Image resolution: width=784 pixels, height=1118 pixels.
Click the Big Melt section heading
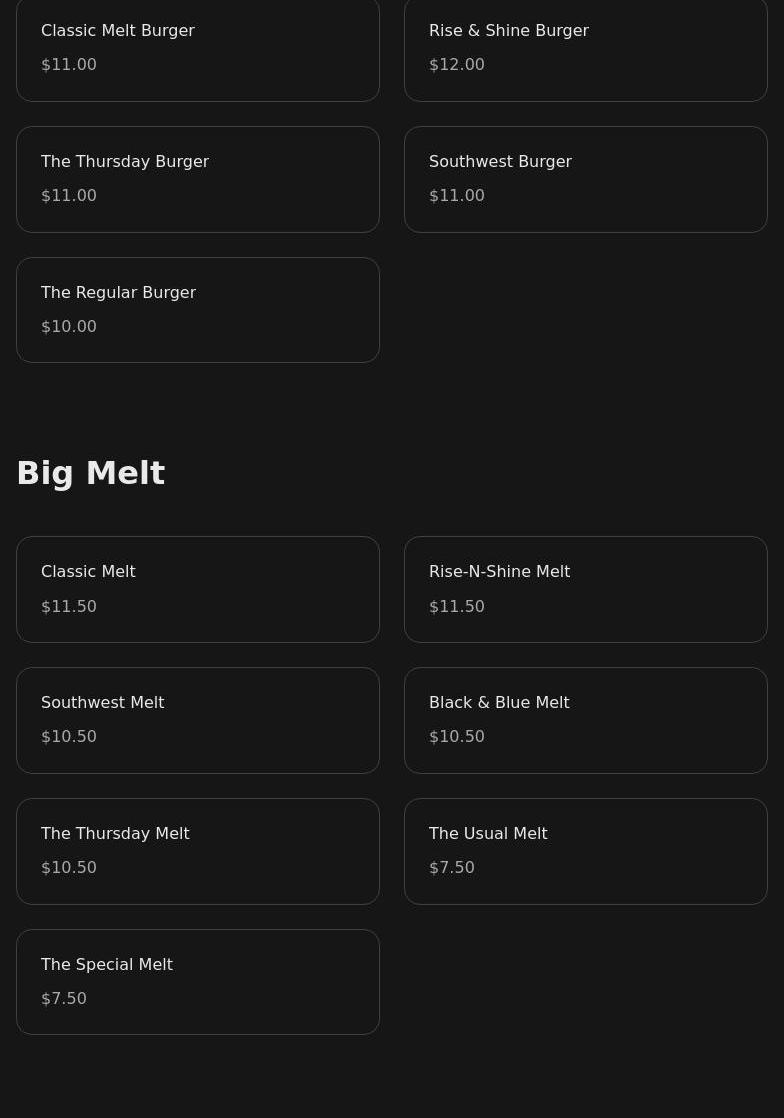[91, 473]
